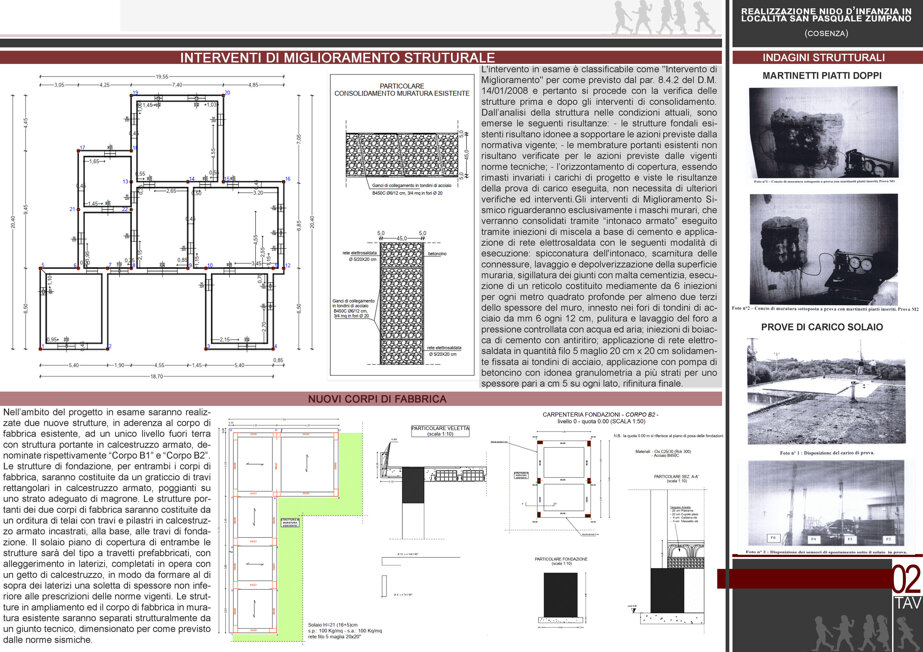Click the 'MARTINETTI PIATTI DOPPI' subtitle

point(822,75)
